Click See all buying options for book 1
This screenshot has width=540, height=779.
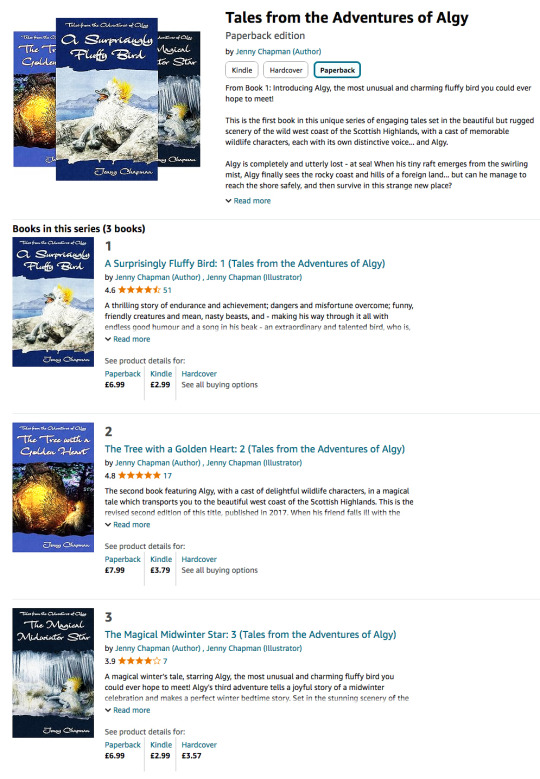tap(220, 385)
